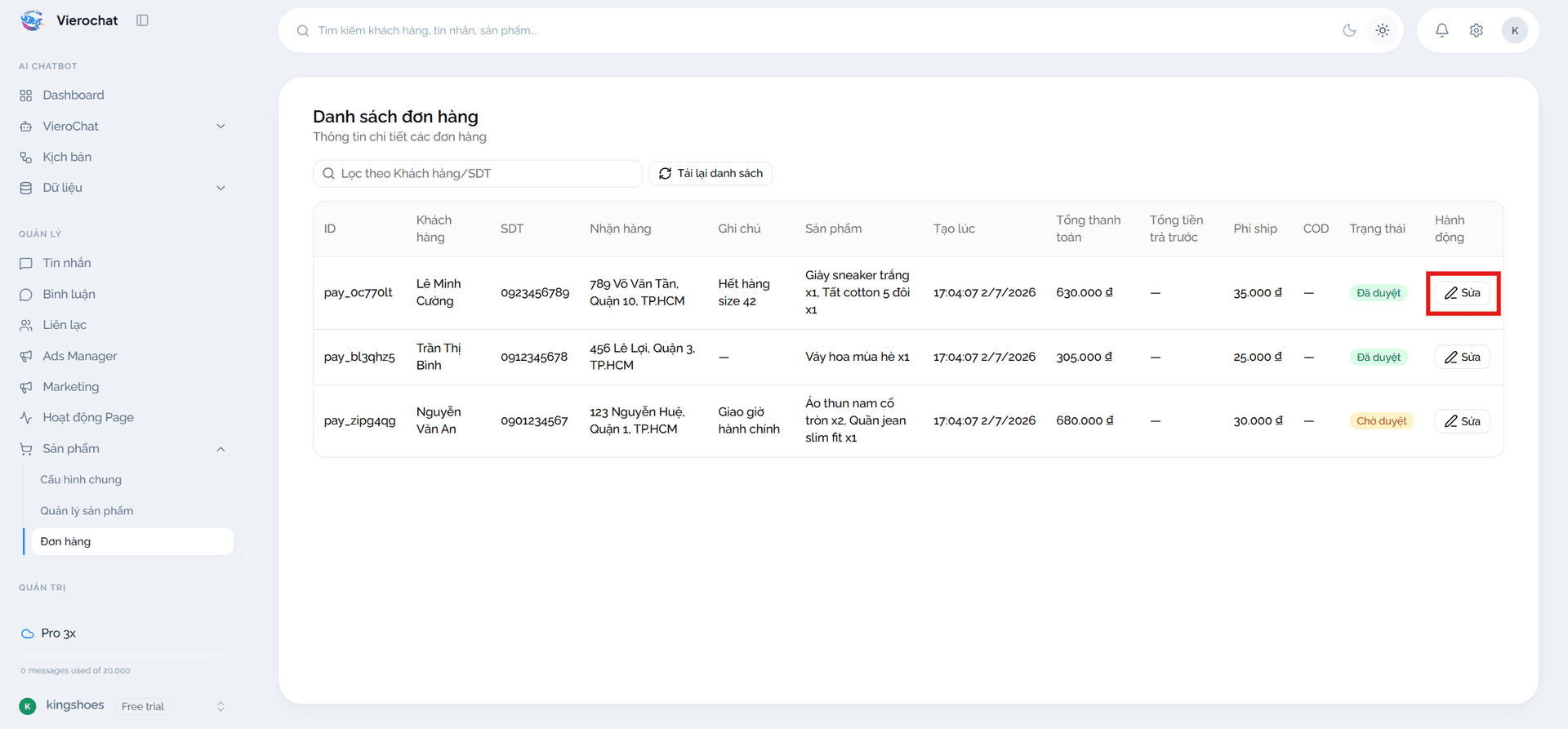Switch to dark mode moon icon
This screenshot has width=1568, height=729.
point(1349,30)
